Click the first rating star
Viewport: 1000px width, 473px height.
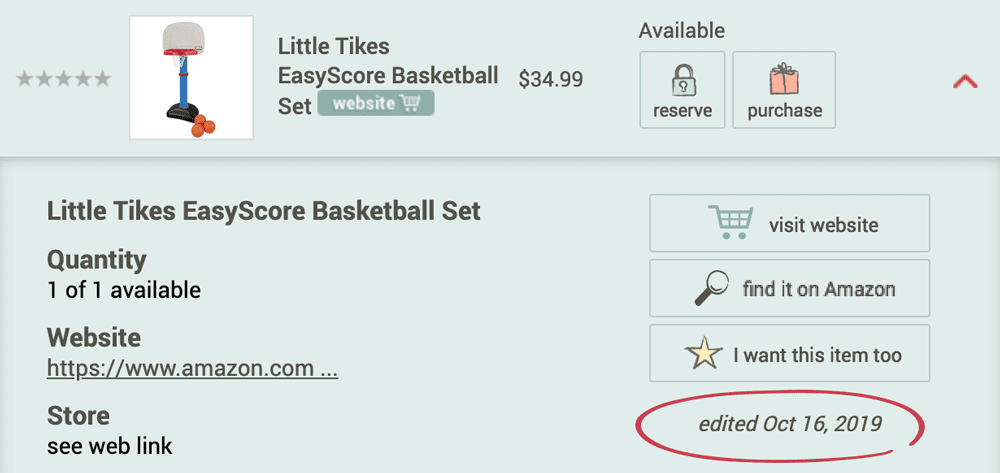click(x=24, y=79)
